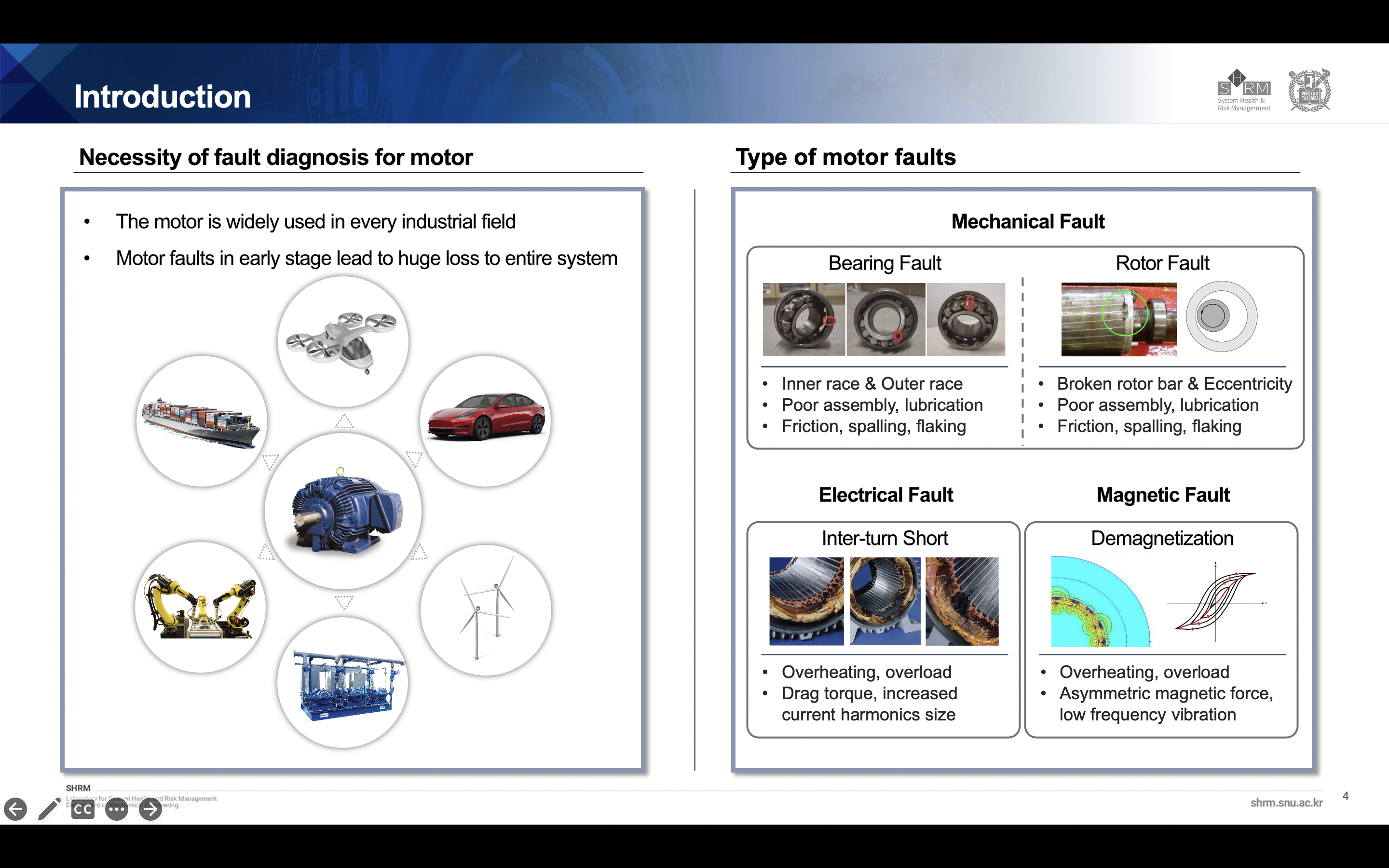Click the 'Mechanical Fault' heading
Image resolution: width=1389 pixels, height=868 pixels.
coord(1028,222)
